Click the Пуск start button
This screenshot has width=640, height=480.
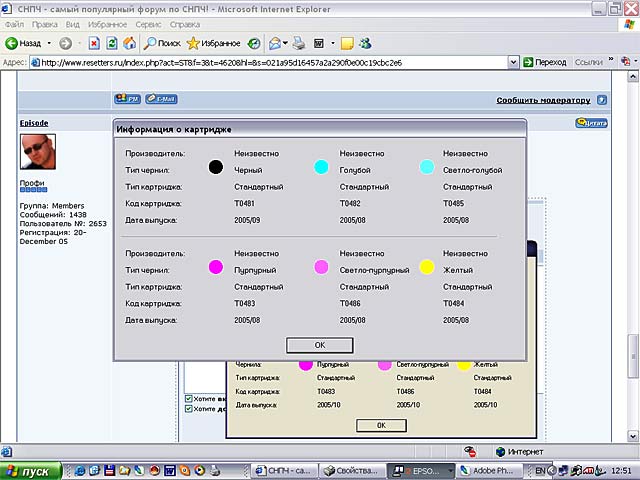click(x=31, y=471)
